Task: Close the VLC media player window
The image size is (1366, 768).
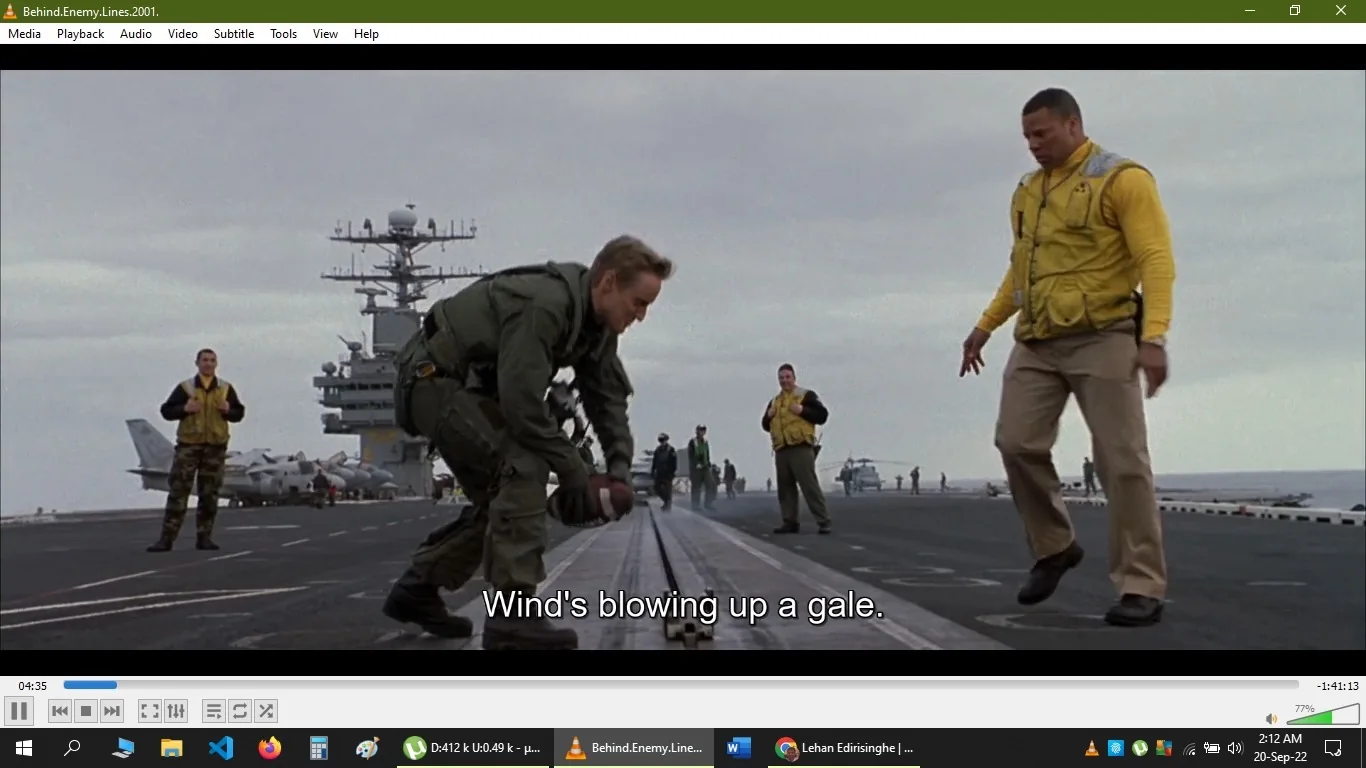Action: click(1342, 11)
